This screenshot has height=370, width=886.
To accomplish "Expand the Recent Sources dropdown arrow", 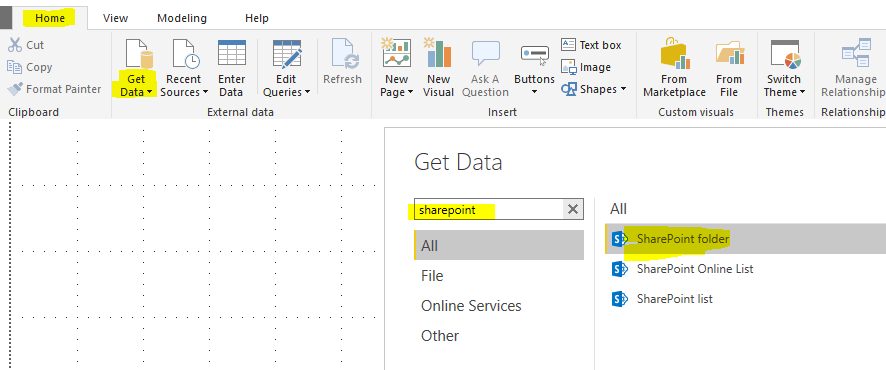I will [x=205, y=92].
